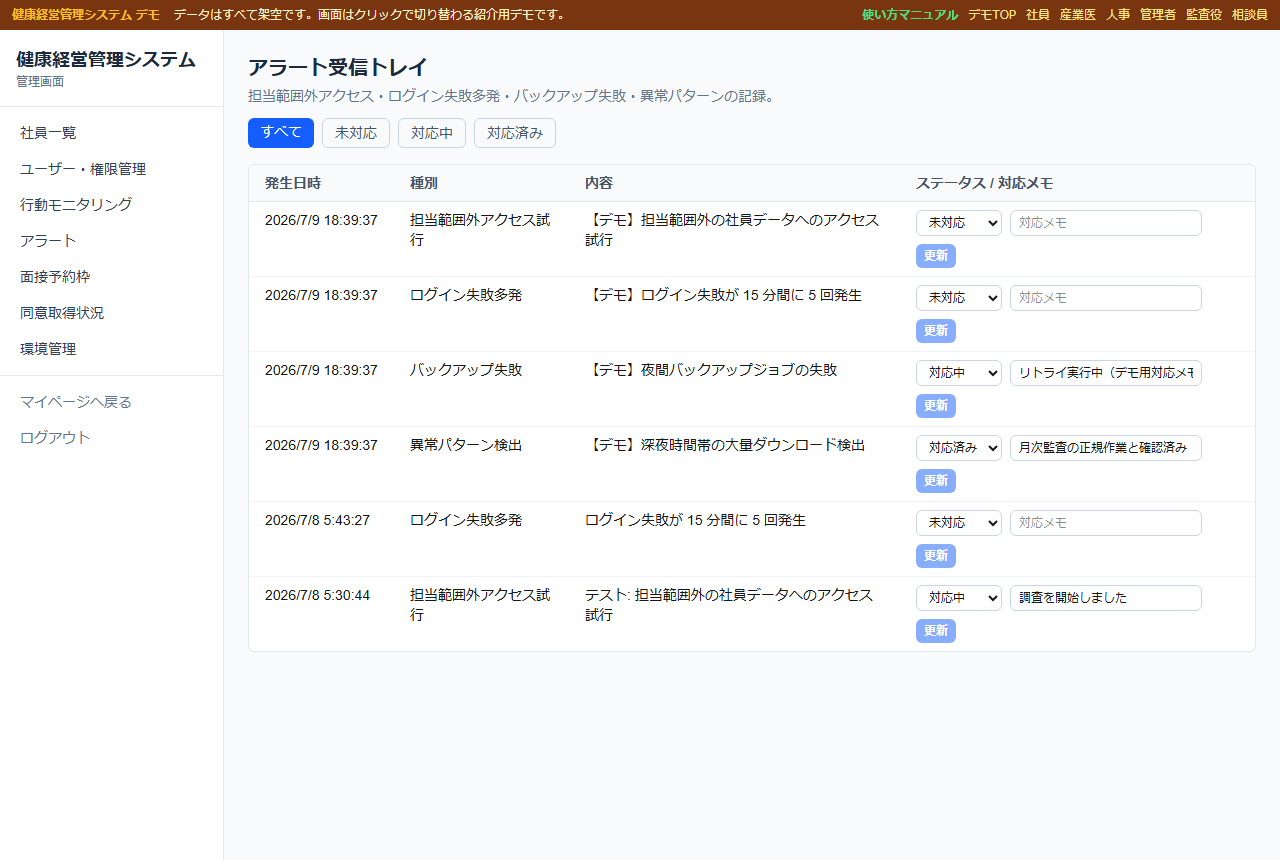Select the すべて filter tab
1280x860 pixels.
[x=281, y=133]
